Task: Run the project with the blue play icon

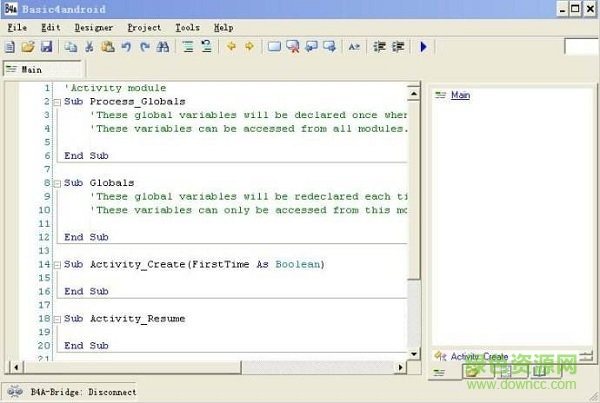Action: (x=424, y=47)
